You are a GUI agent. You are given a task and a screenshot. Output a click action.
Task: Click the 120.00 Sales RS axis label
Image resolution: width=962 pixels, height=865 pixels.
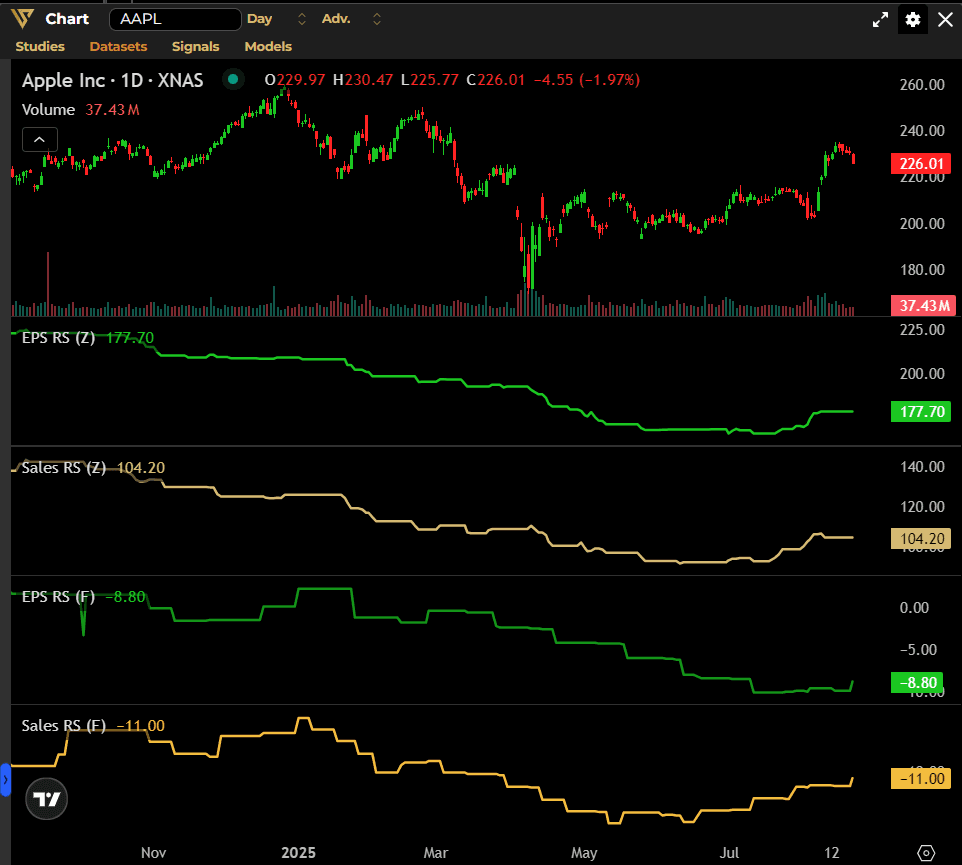point(922,507)
